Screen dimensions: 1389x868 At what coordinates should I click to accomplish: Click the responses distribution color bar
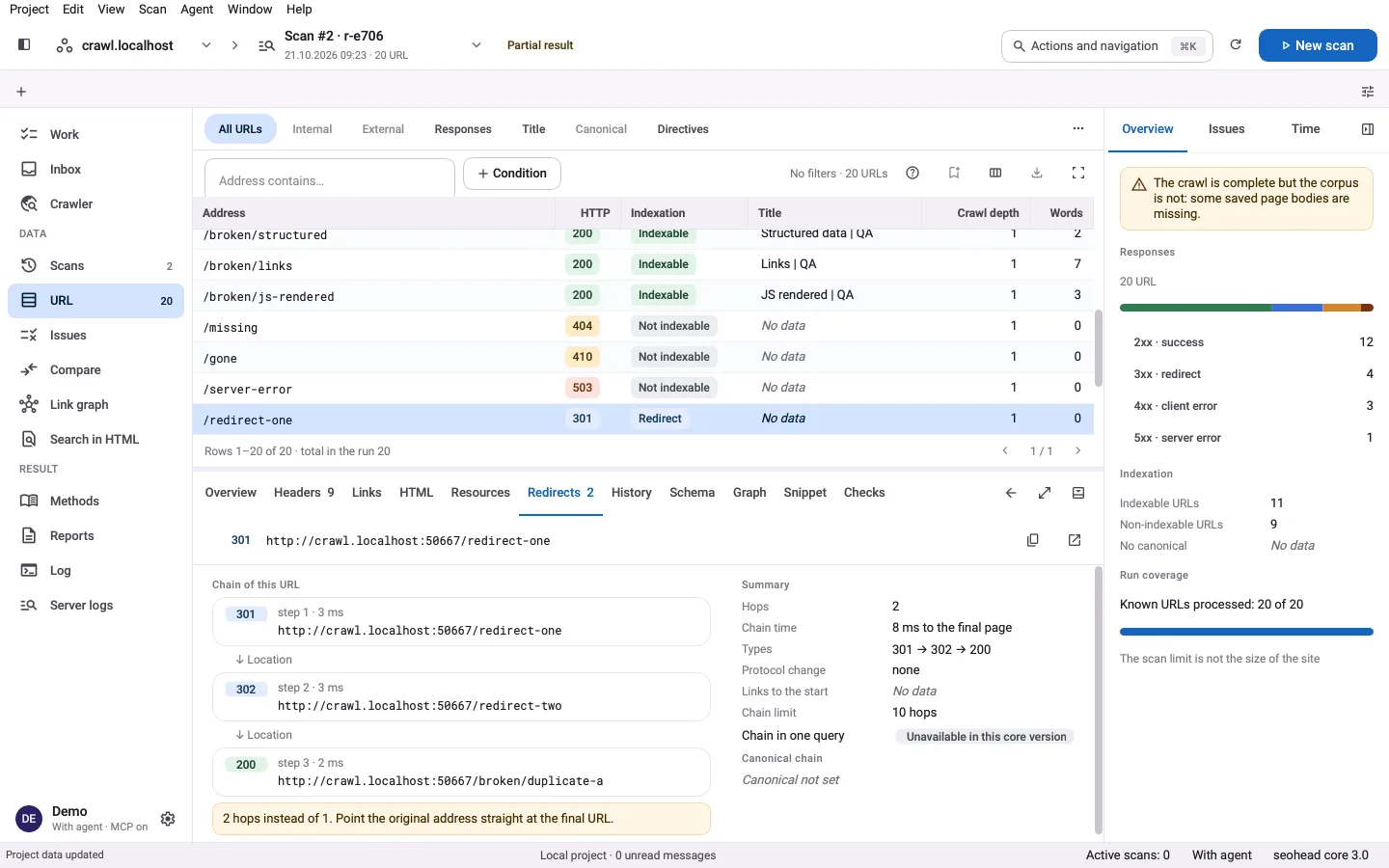(1246, 308)
